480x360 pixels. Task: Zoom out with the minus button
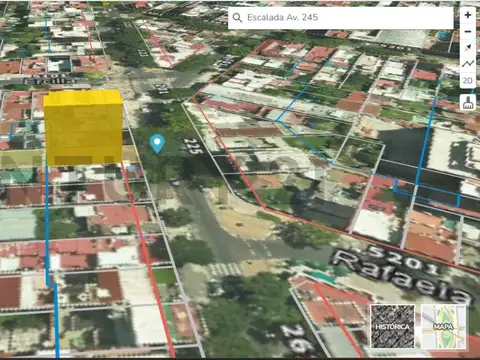[x=468, y=31]
